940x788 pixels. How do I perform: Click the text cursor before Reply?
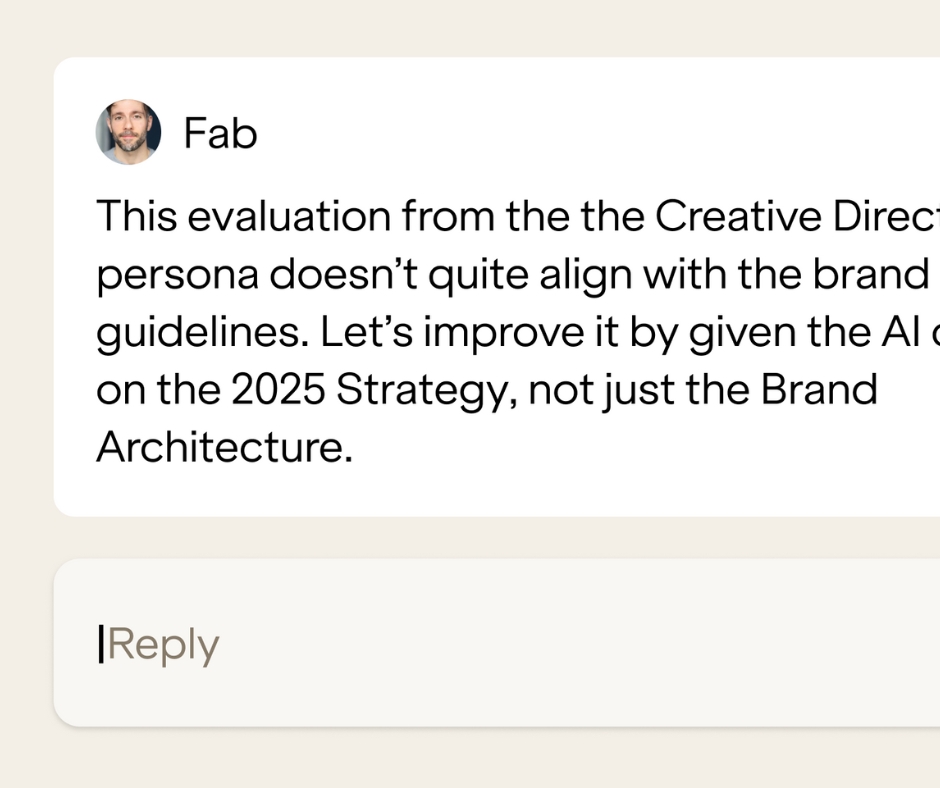point(100,645)
